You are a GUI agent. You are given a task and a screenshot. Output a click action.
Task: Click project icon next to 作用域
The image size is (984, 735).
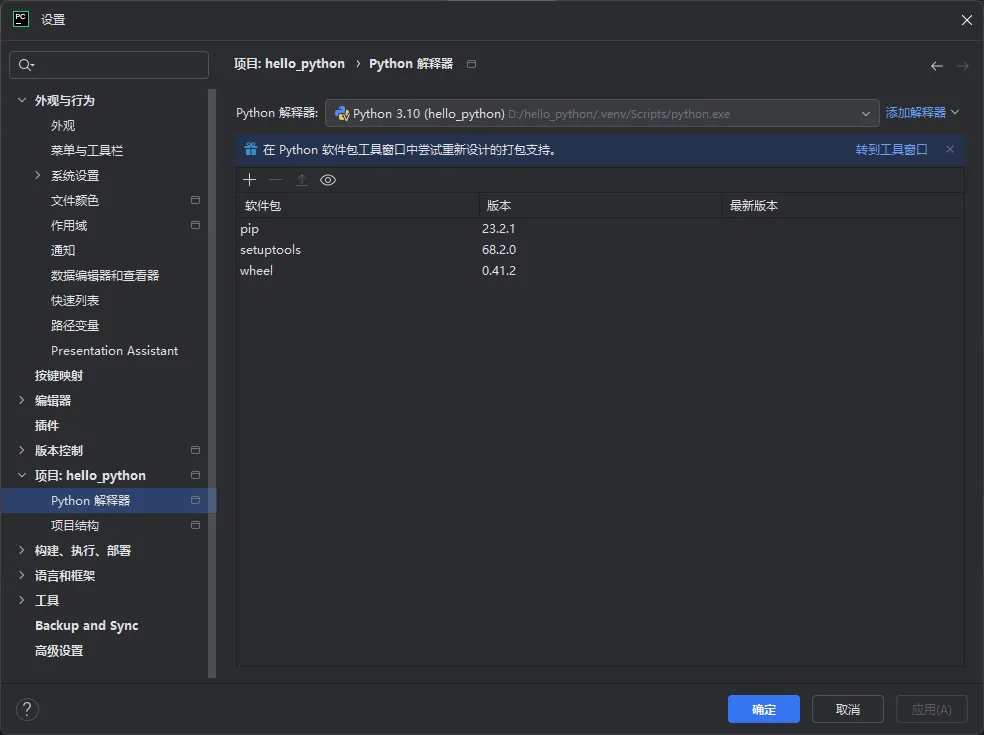(x=195, y=225)
